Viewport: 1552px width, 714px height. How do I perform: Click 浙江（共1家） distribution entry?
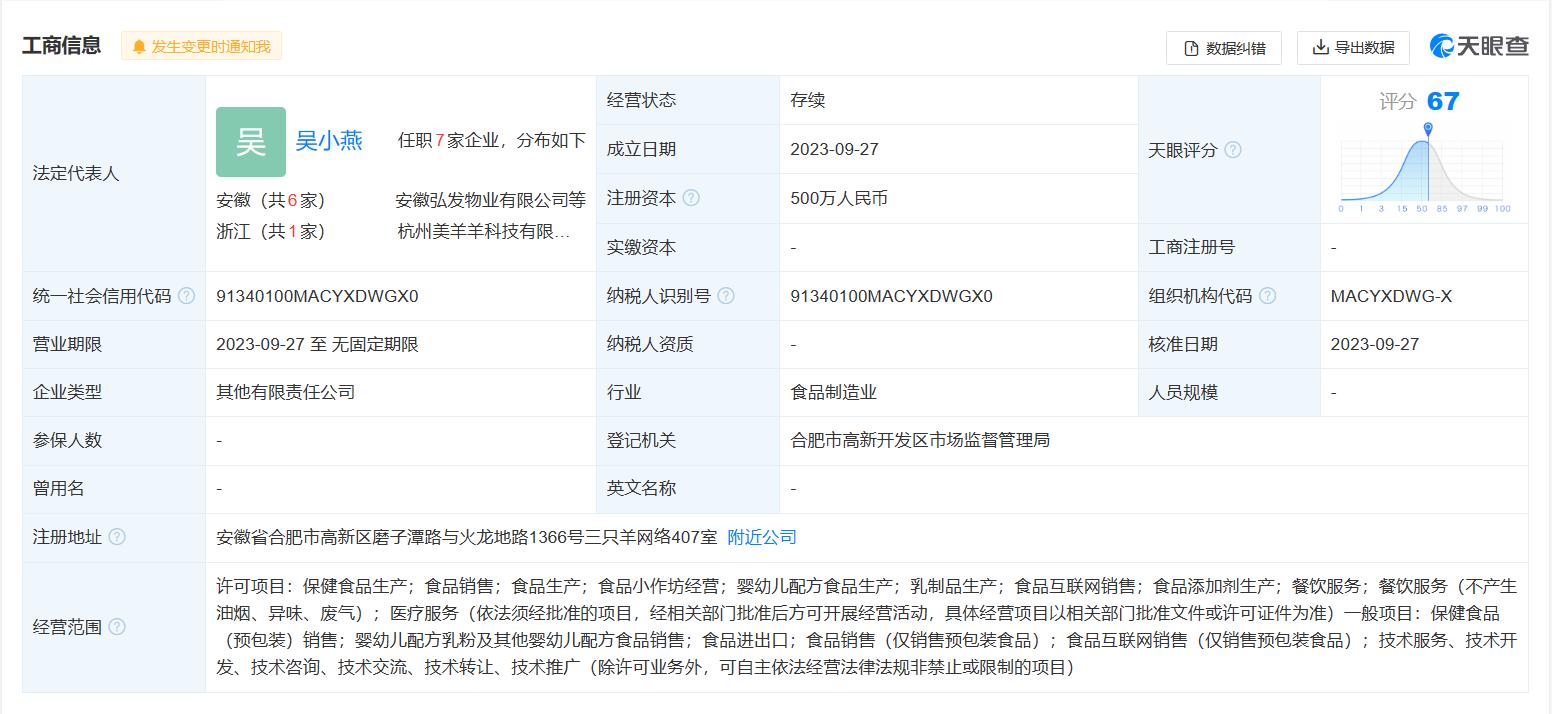click(271, 231)
